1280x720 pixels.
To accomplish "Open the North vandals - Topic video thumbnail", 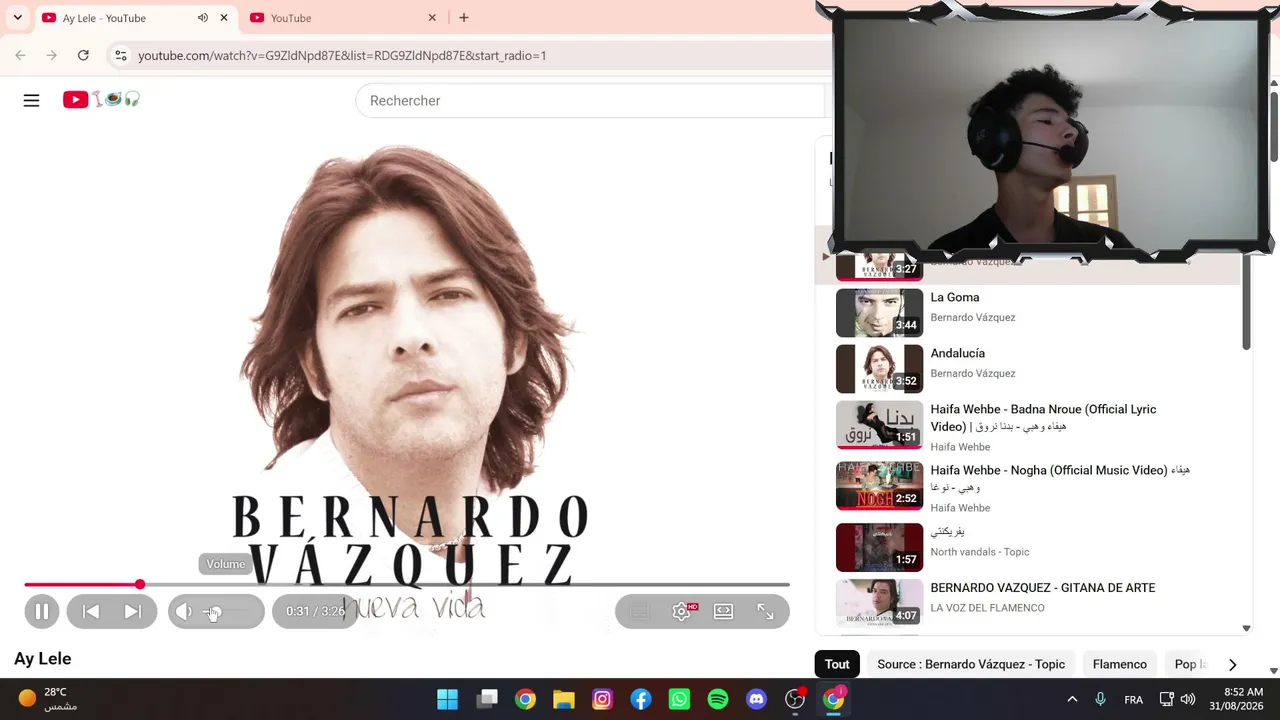I will [879, 547].
